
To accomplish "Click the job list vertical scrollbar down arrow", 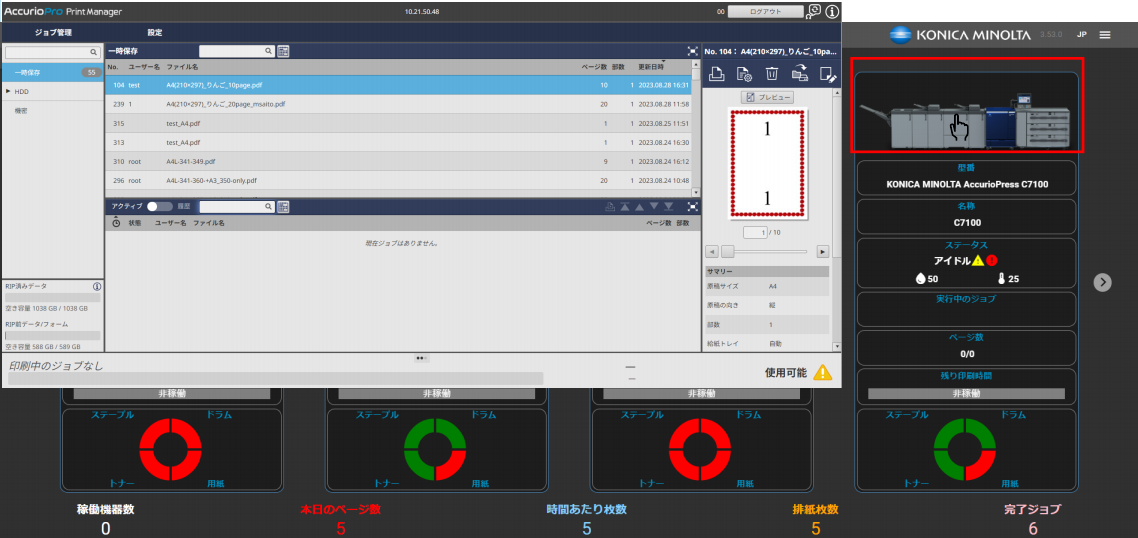I will (696, 192).
